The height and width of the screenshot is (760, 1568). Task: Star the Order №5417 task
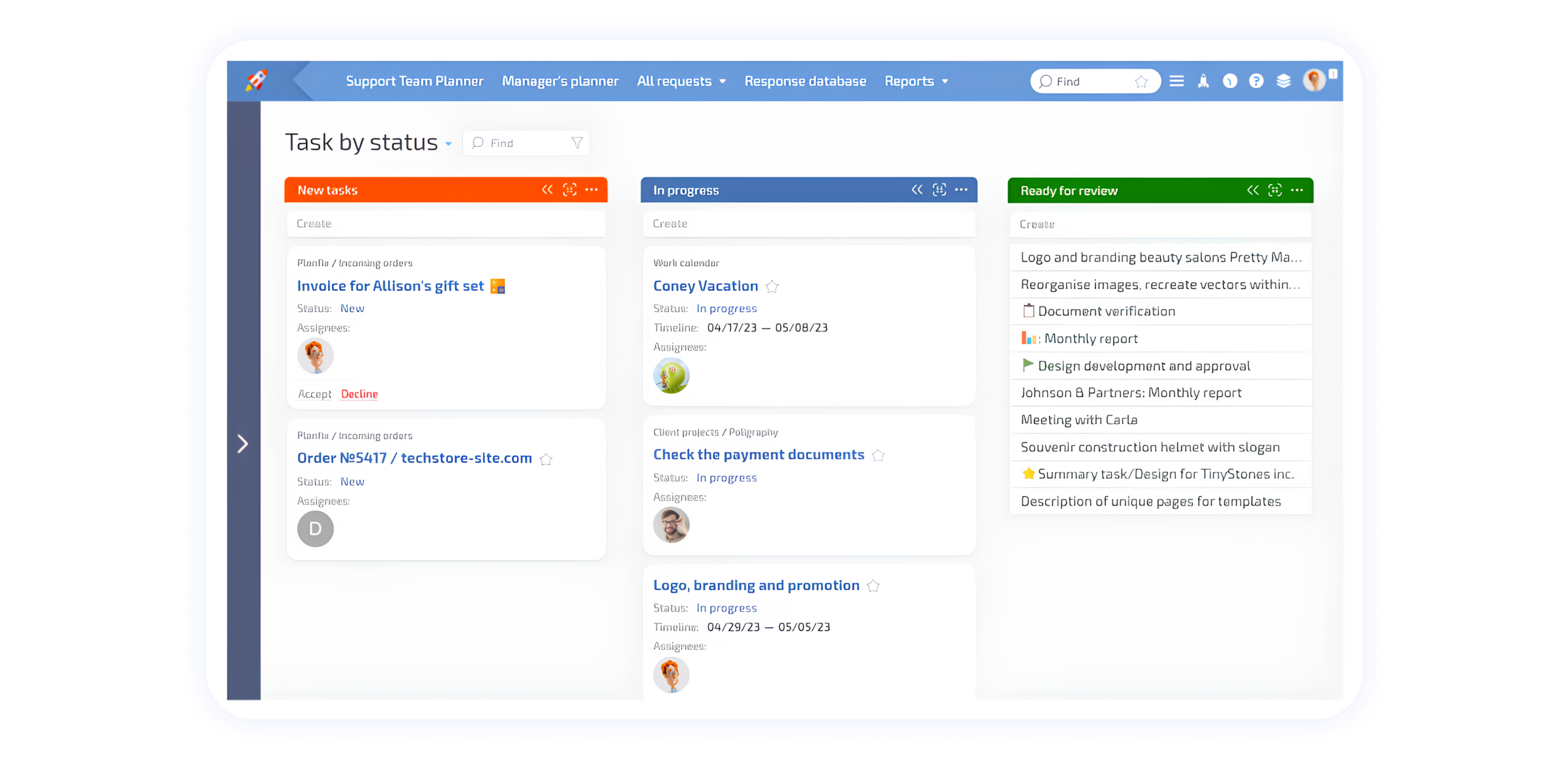click(x=546, y=459)
